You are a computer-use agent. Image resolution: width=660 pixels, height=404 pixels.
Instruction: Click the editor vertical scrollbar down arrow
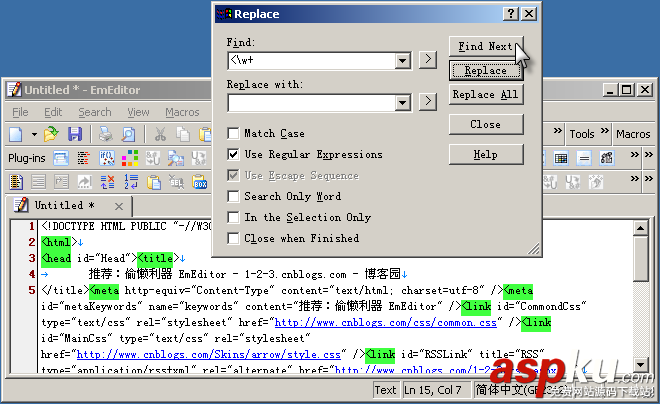coord(641,364)
